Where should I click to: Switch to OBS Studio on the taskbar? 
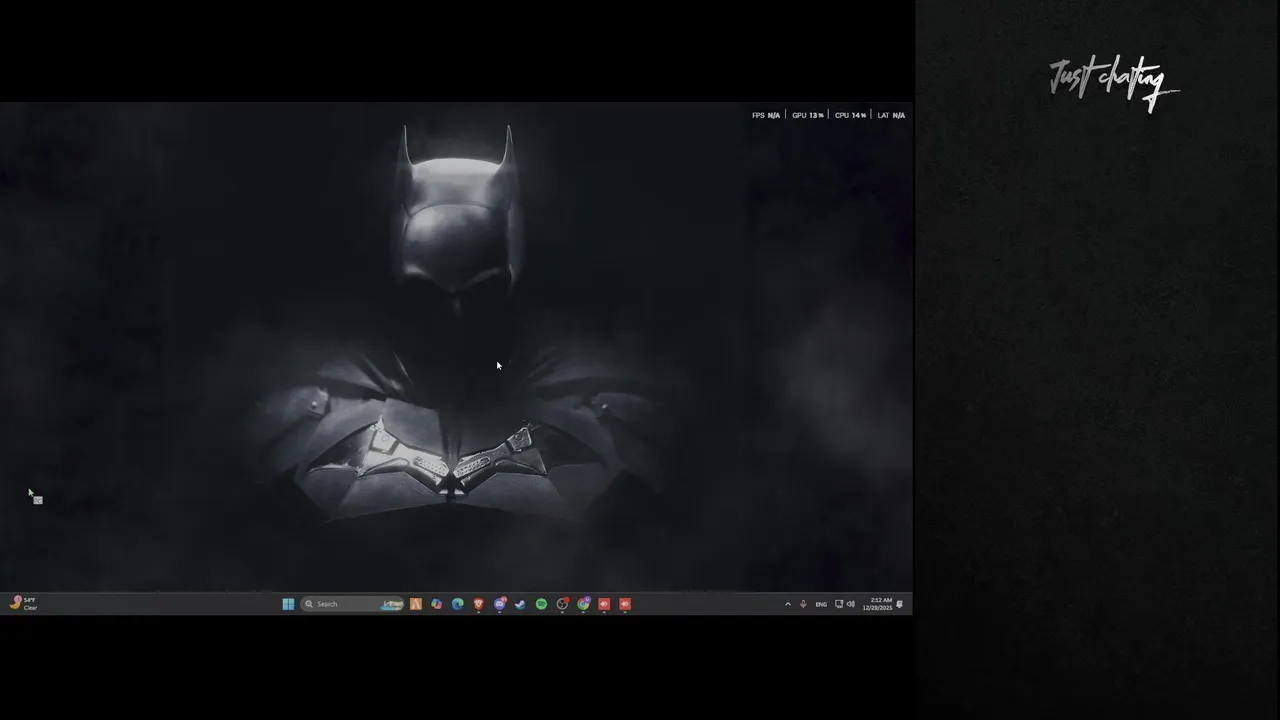[x=562, y=604]
